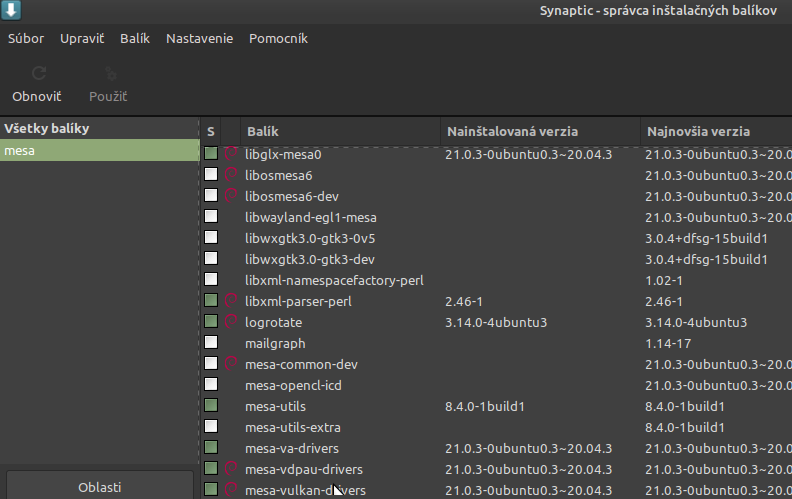
Task: Tick the mailgraph package checkbox
Action: pos(211,343)
